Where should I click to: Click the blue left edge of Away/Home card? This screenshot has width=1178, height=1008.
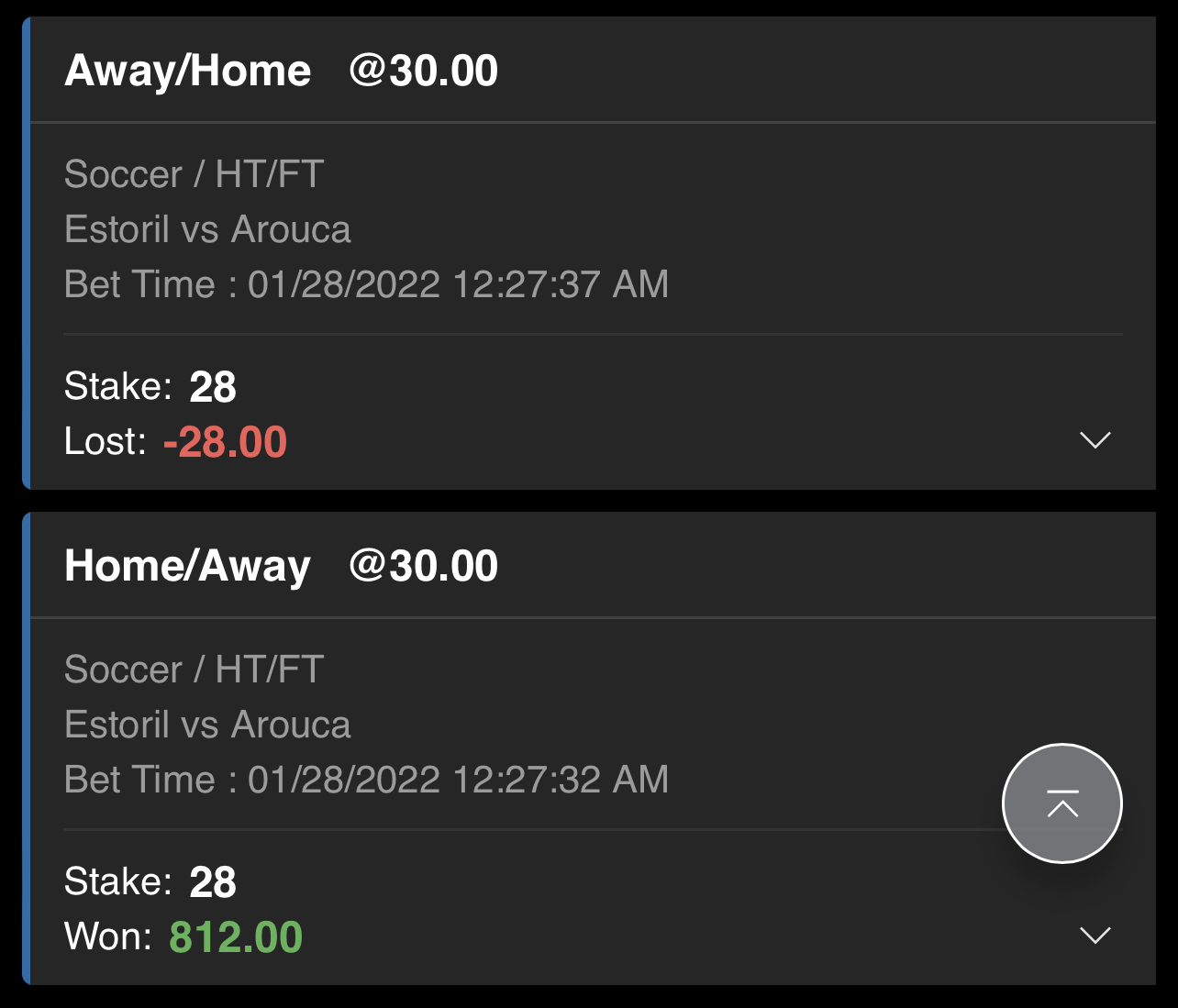(27, 252)
